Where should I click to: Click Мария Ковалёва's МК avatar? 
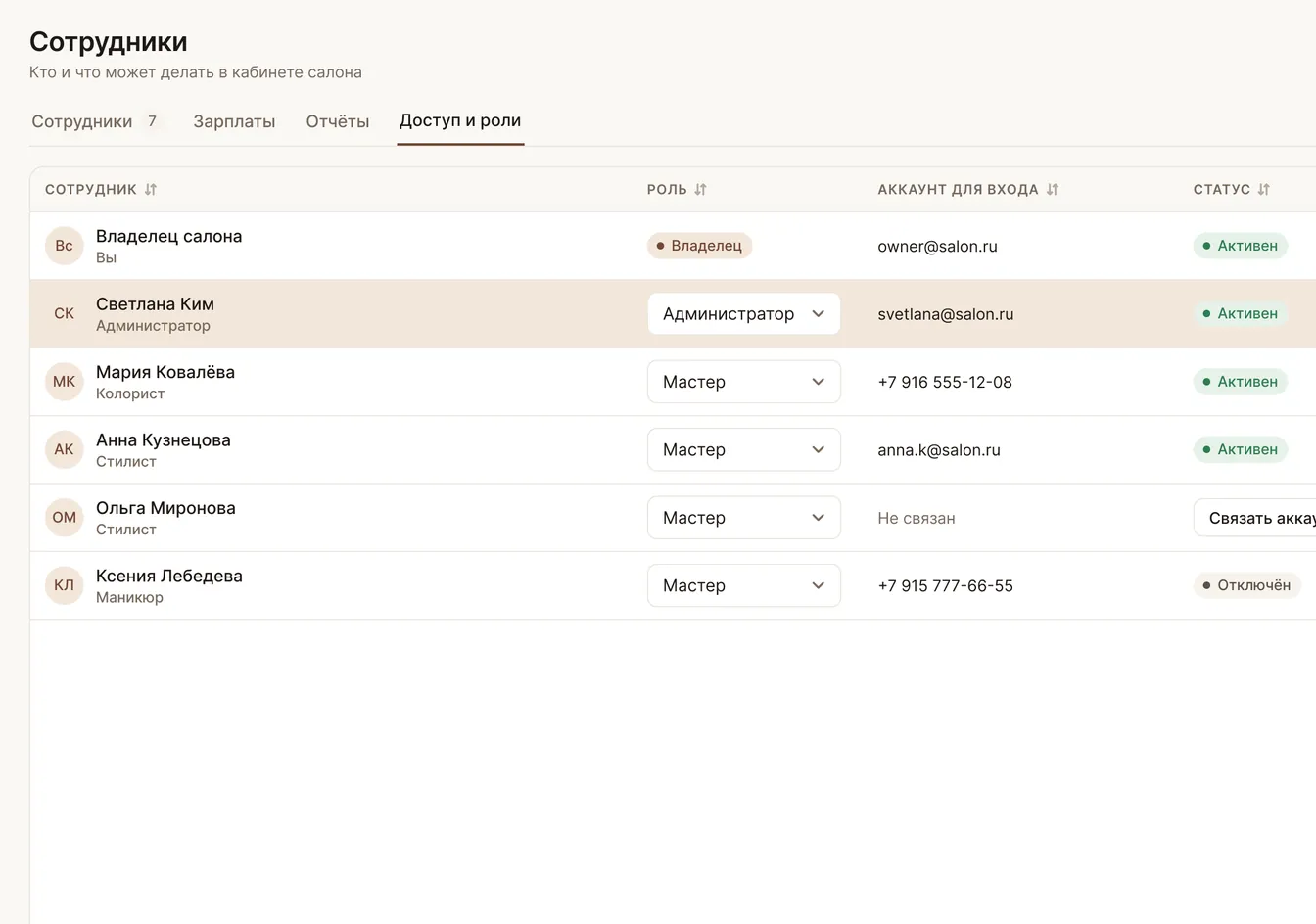point(65,382)
